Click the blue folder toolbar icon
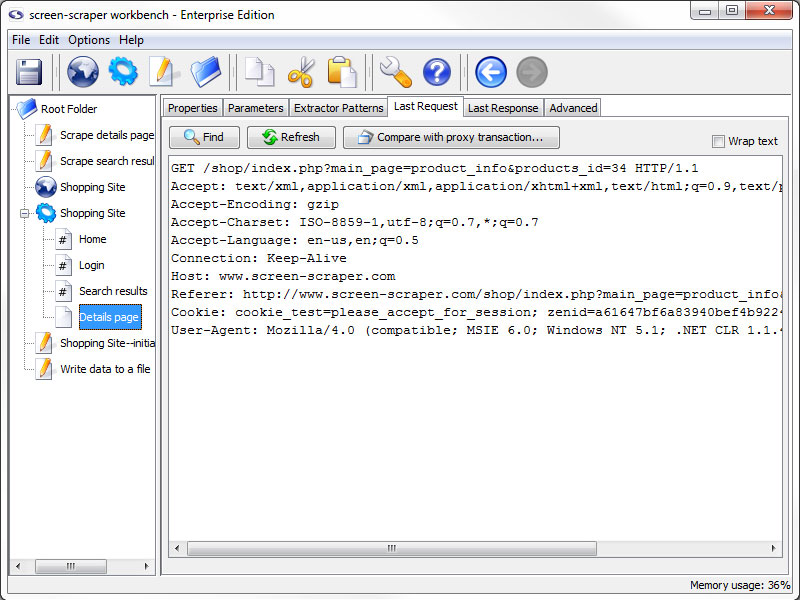 tap(206, 72)
